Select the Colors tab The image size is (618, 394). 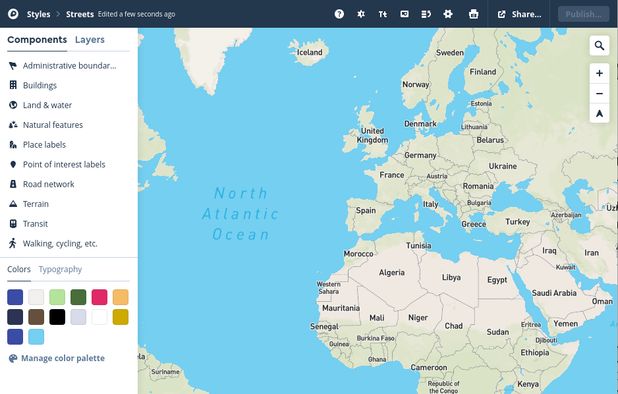pyautogui.click(x=19, y=269)
